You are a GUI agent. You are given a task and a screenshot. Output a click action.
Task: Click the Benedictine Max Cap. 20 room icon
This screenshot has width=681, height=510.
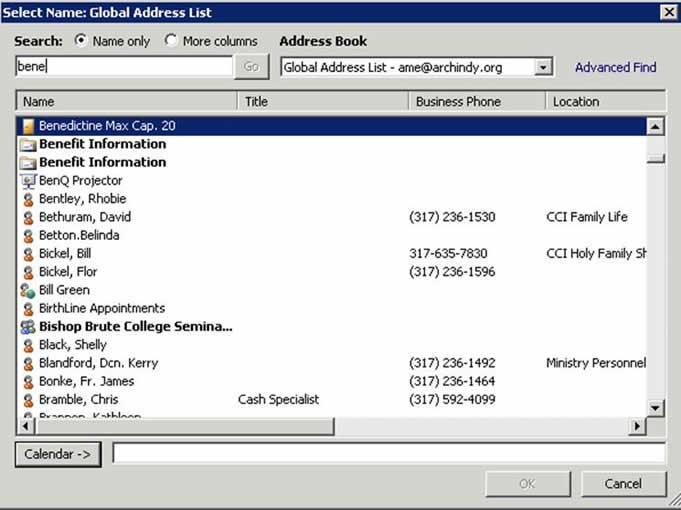point(28,126)
